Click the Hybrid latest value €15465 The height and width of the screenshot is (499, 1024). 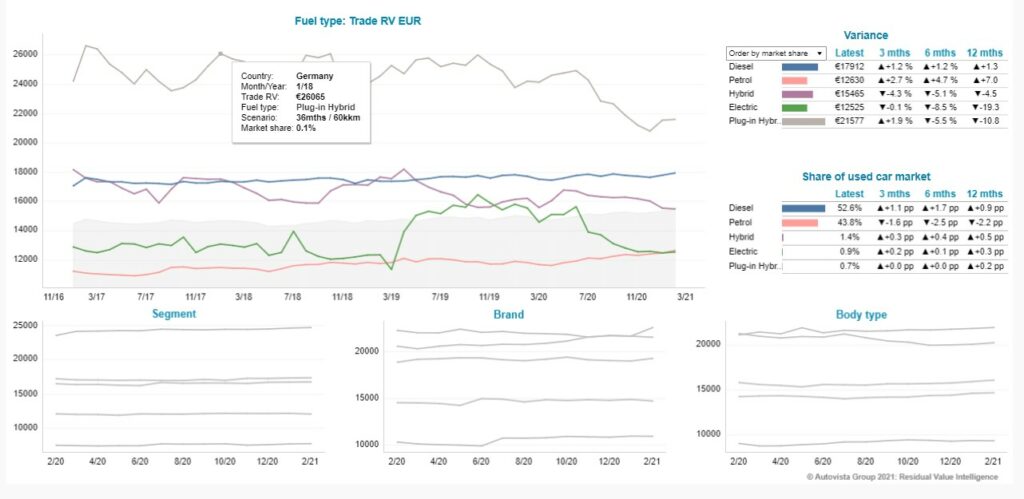tap(849, 94)
